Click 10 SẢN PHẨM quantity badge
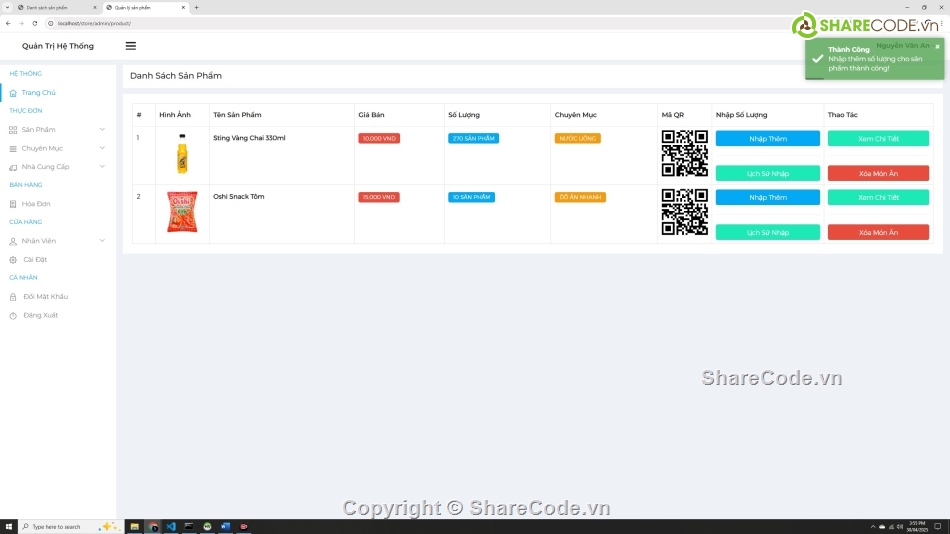 point(471,198)
